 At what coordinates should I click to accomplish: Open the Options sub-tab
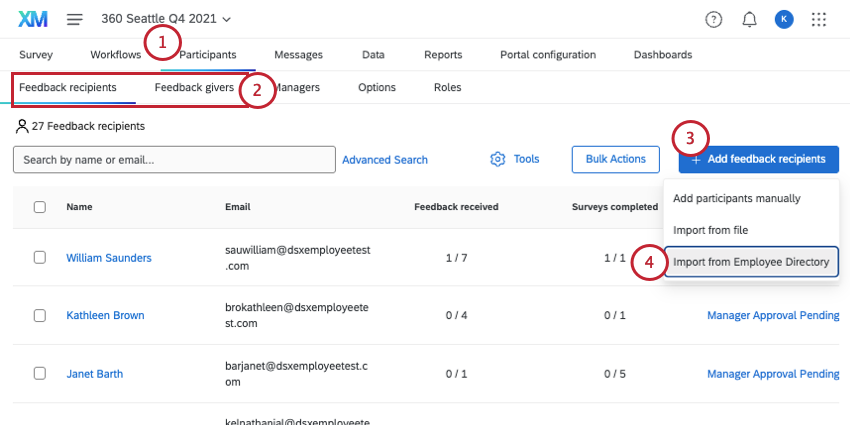[x=377, y=87]
